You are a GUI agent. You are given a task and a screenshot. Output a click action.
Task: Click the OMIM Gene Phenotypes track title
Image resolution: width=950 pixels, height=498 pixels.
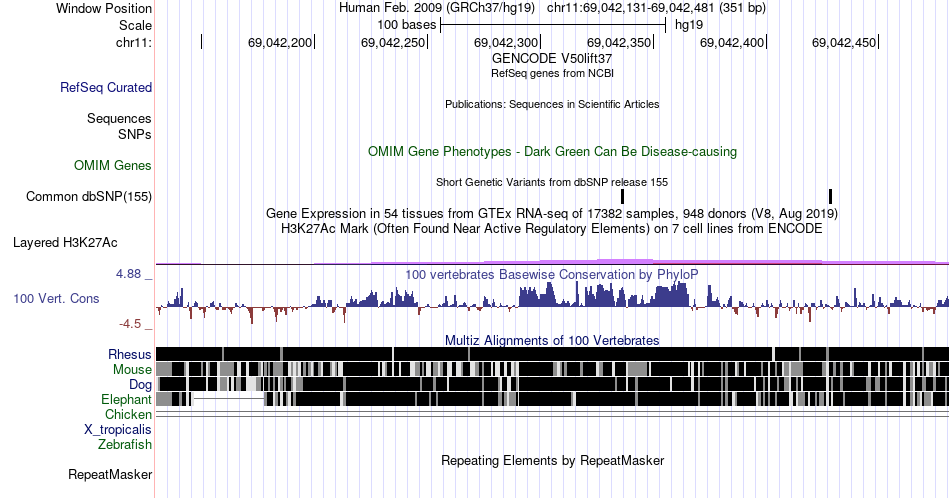coord(553,151)
